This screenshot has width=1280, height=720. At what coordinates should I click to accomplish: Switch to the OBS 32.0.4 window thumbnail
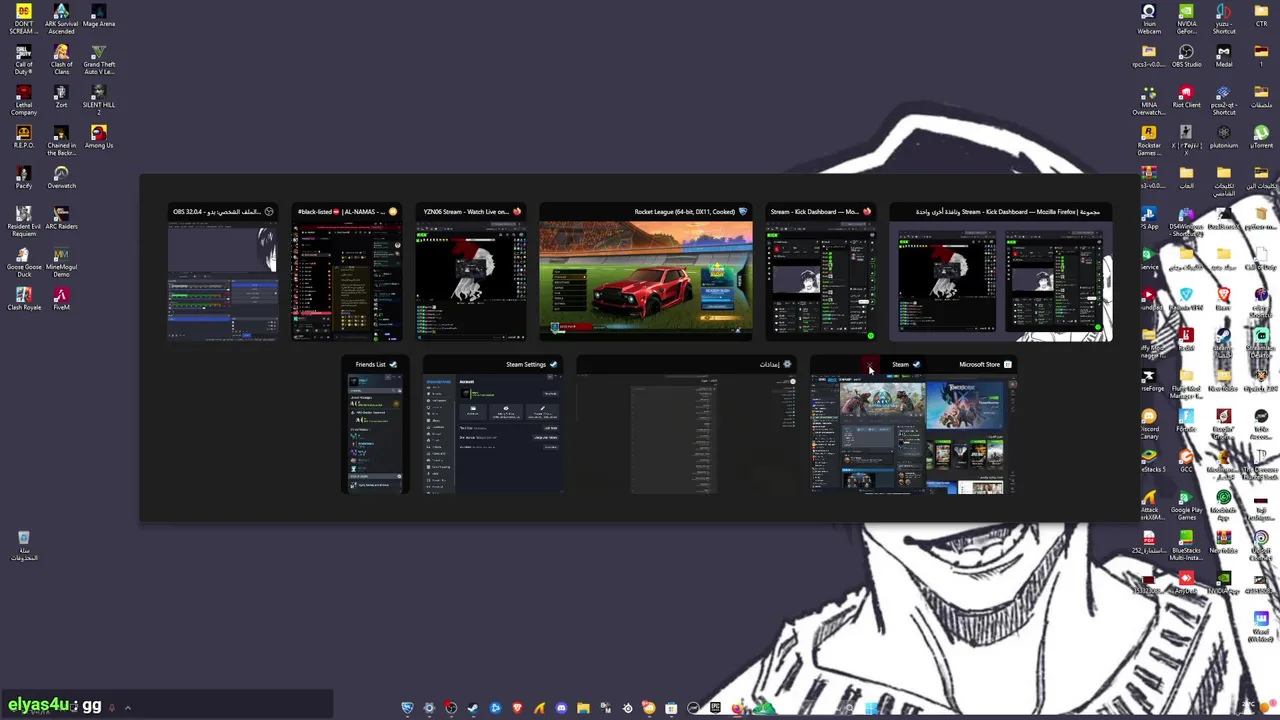pos(223,273)
